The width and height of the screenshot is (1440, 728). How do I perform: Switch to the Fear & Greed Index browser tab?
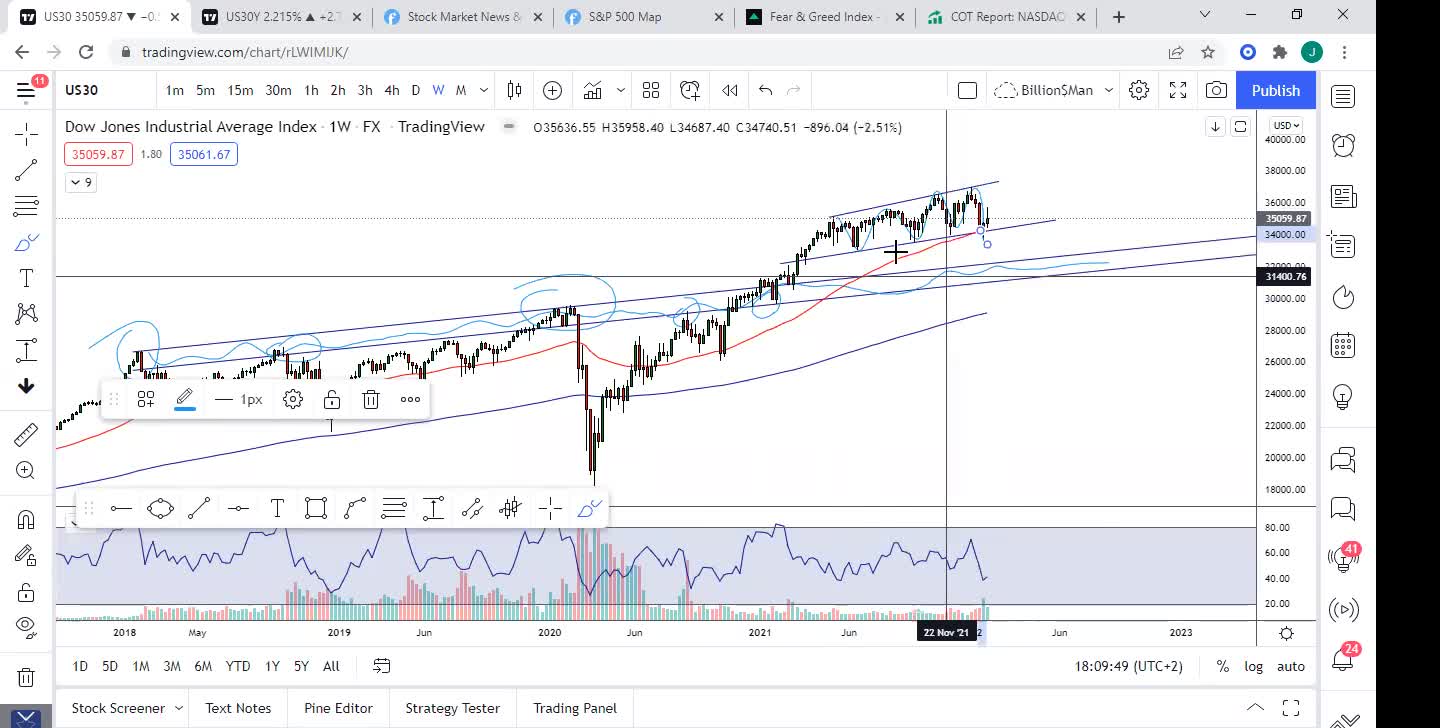pos(824,16)
